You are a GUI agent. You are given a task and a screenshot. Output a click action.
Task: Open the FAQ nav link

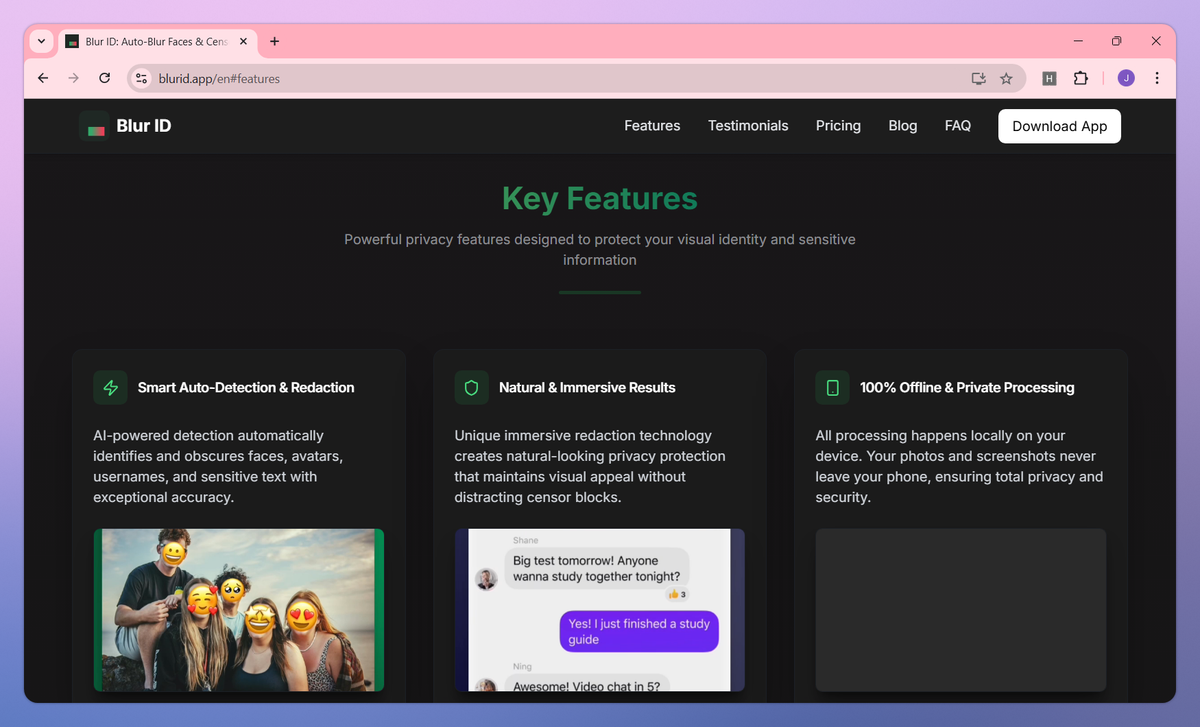(958, 126)
